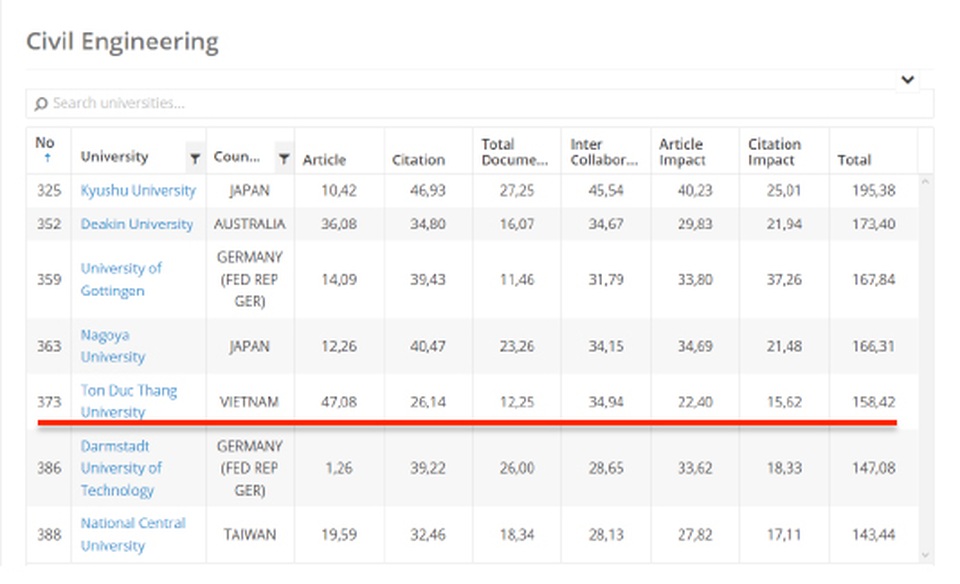
Task: Click Deakin's total score 173,40
Action: click(x=874, y=224)
